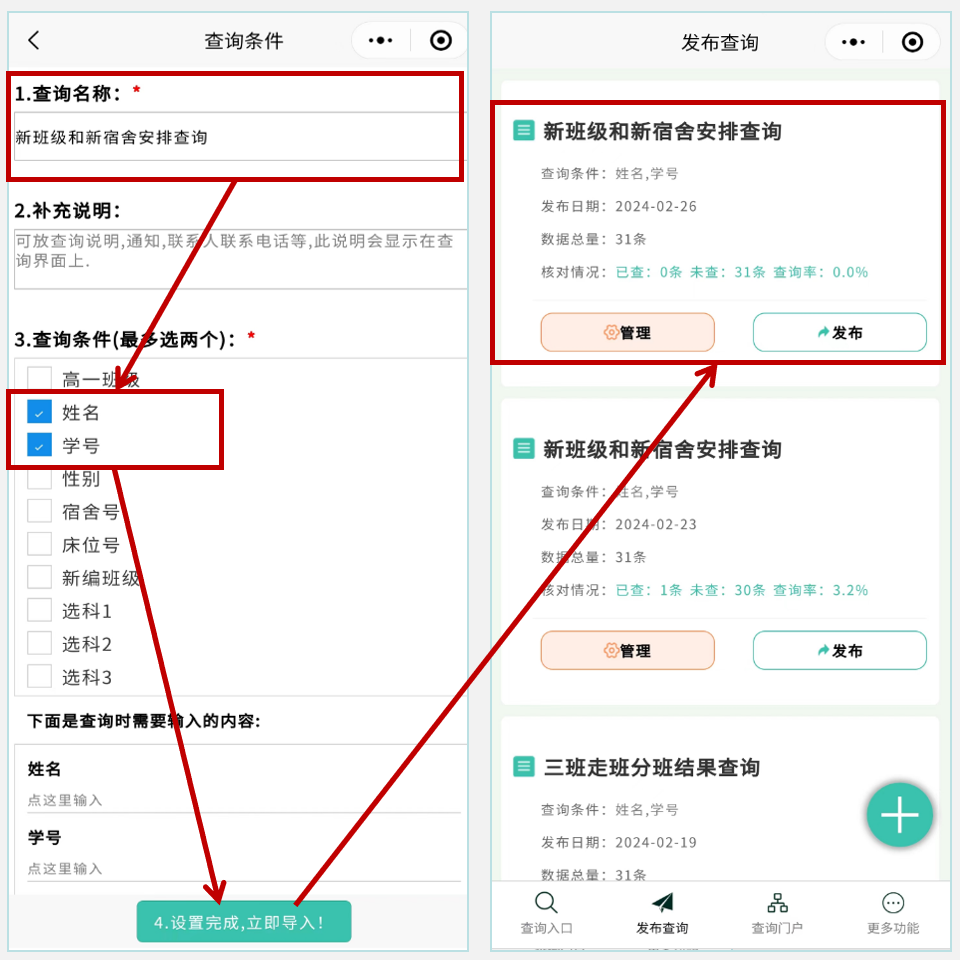Click the 查询率: 0.0% status text
960x960 pixels.
pyautogui.click(x=820, y=272)
